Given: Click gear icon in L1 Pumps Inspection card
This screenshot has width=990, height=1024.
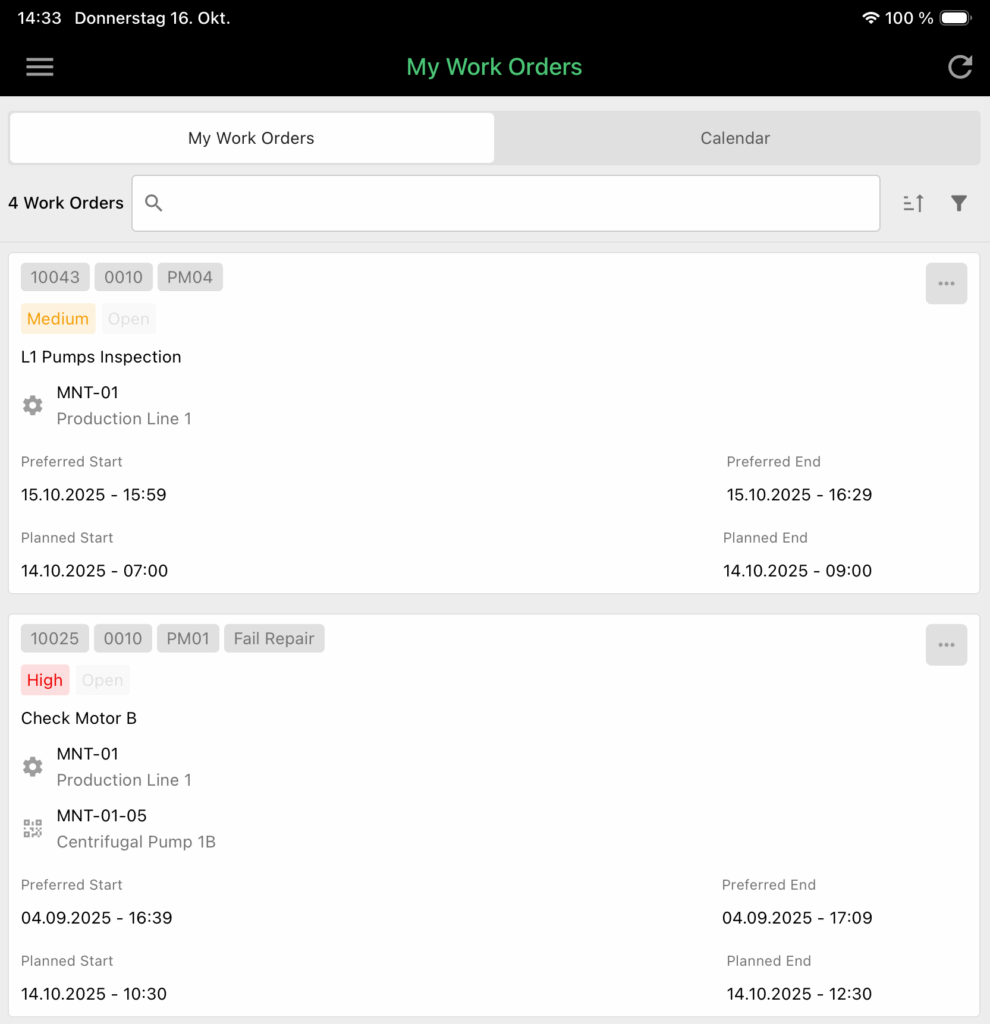Looking at the screenshot, I should [33, 405].
